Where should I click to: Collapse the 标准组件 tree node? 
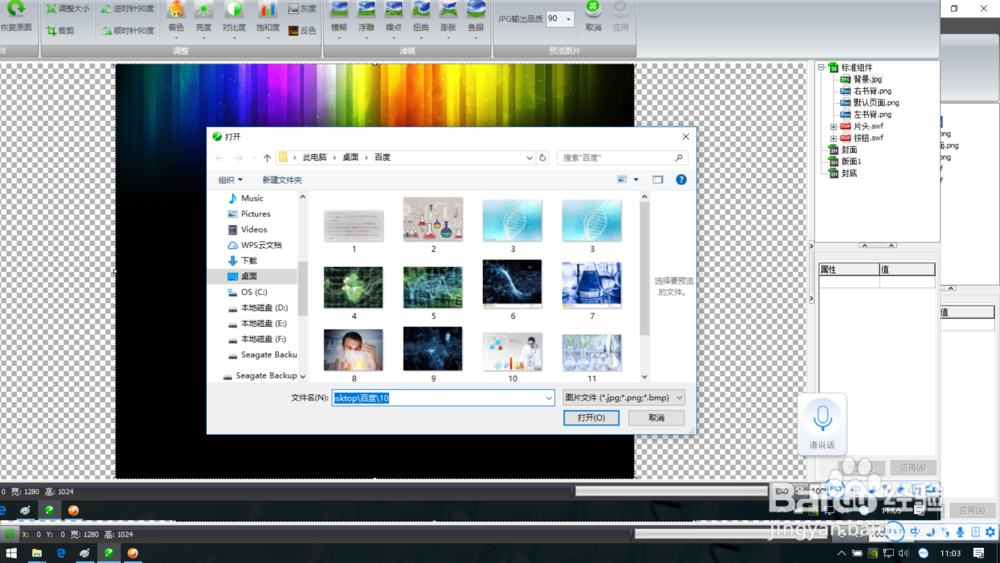click(821, 67)
